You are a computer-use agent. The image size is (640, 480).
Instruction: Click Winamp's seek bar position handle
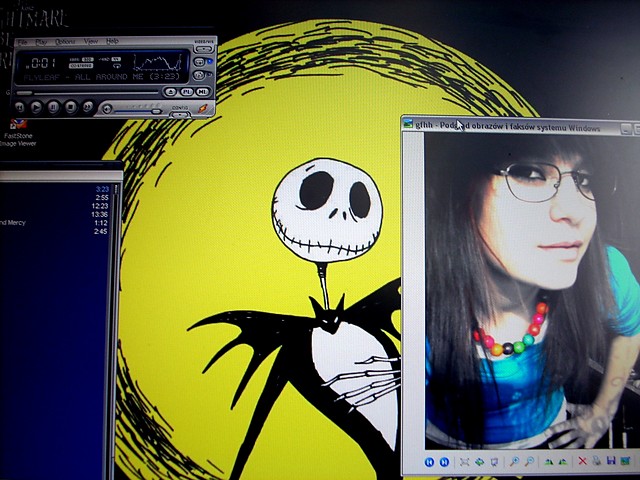[x=24, y=93]
